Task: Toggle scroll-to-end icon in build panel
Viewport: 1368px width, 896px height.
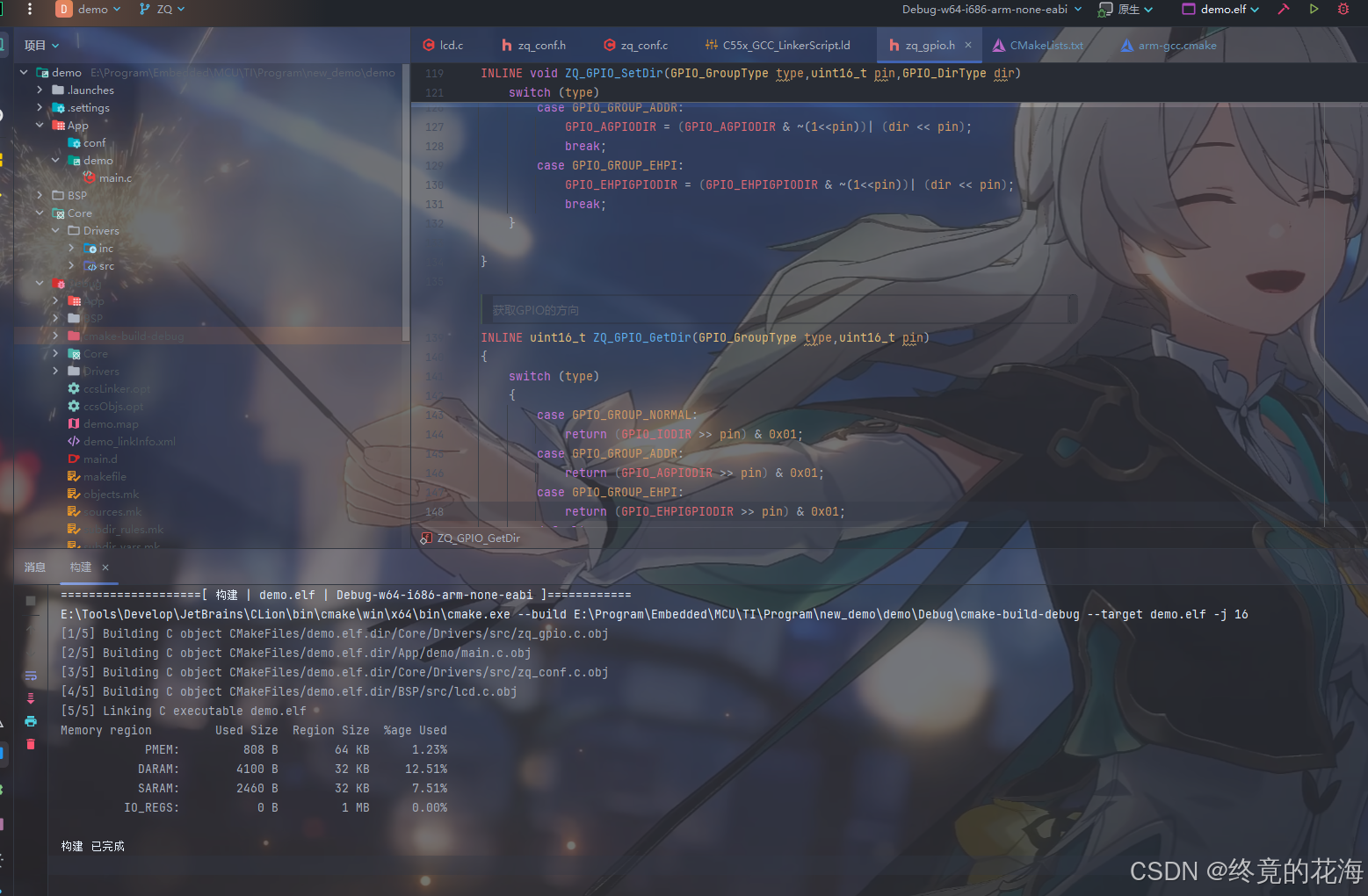Action: click(31, 698)
